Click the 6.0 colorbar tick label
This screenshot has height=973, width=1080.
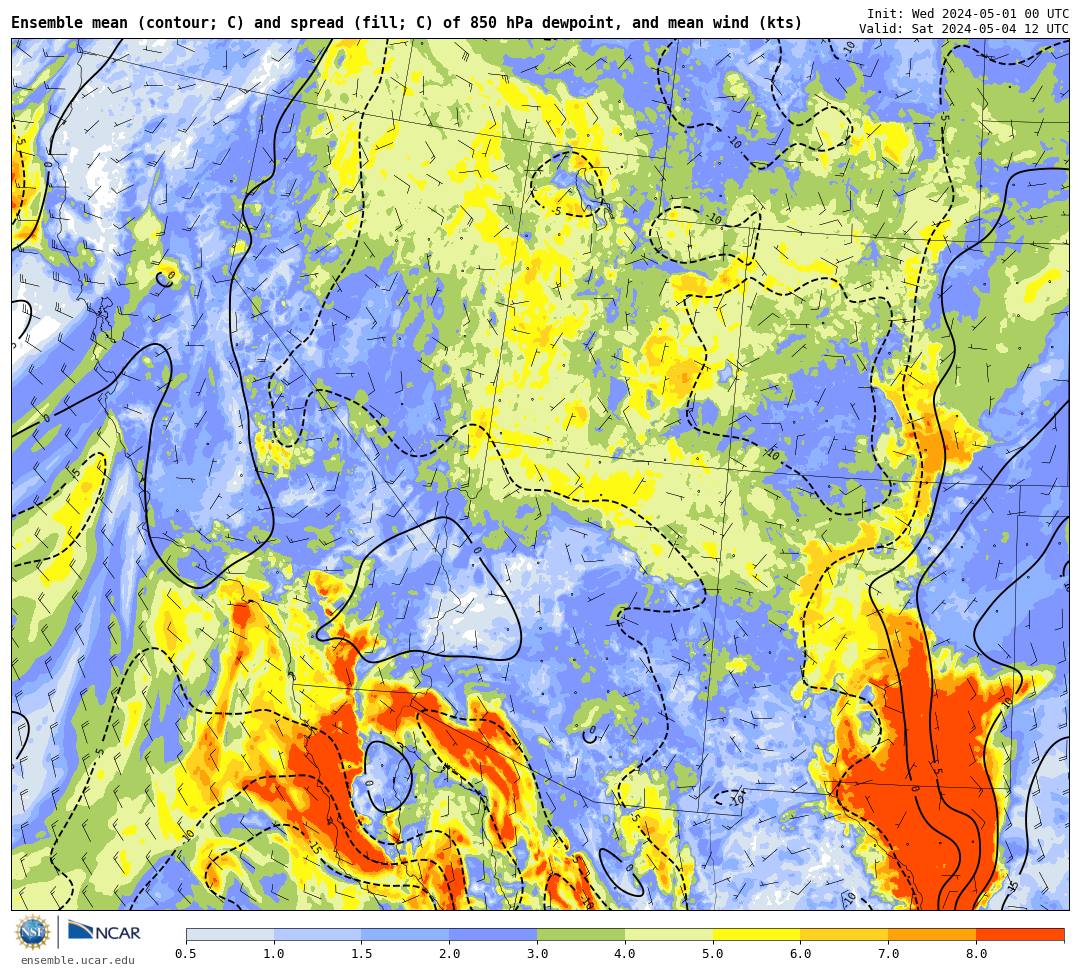point(800,954)
